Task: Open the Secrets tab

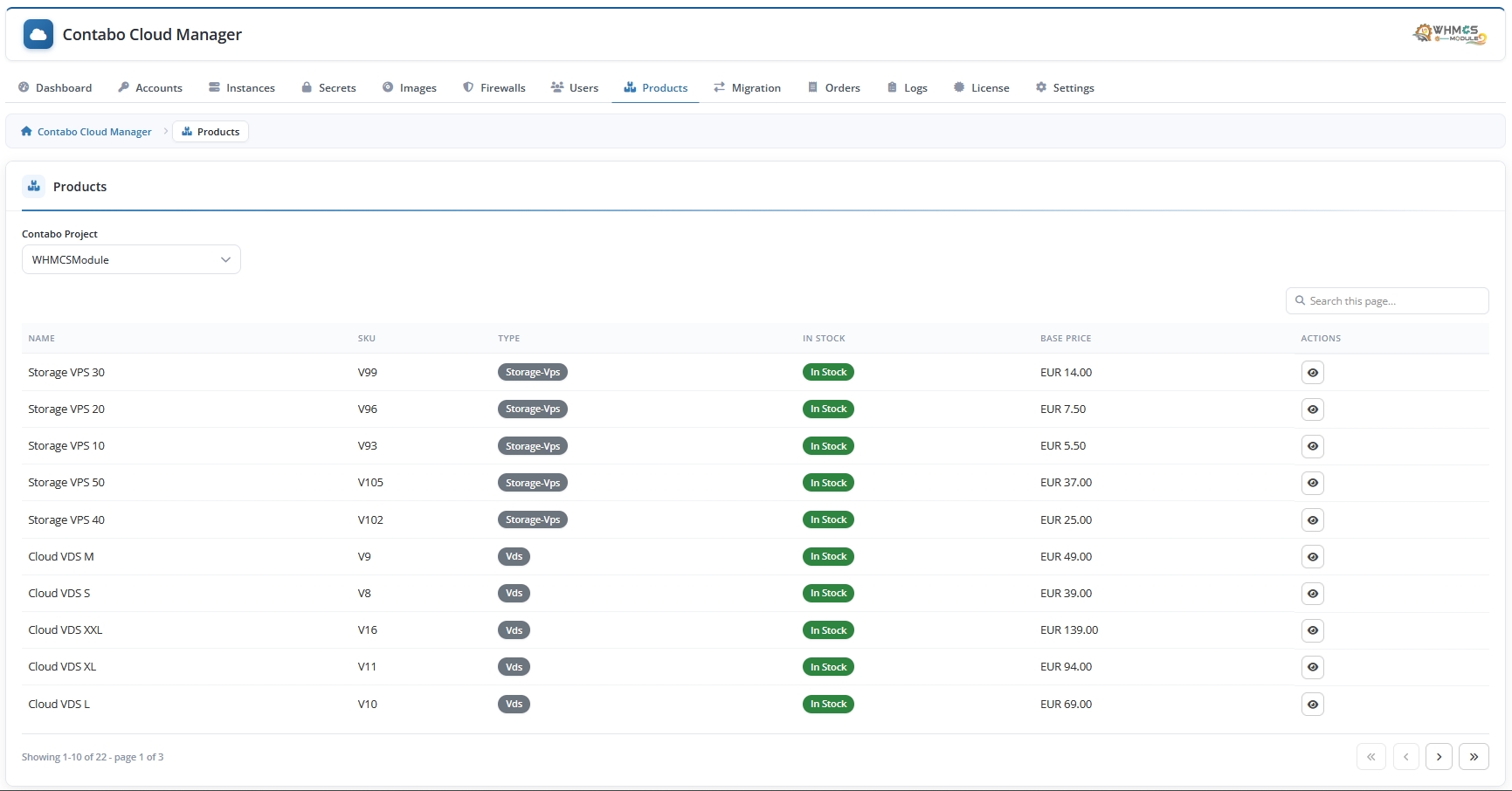Action: point(328,87)
